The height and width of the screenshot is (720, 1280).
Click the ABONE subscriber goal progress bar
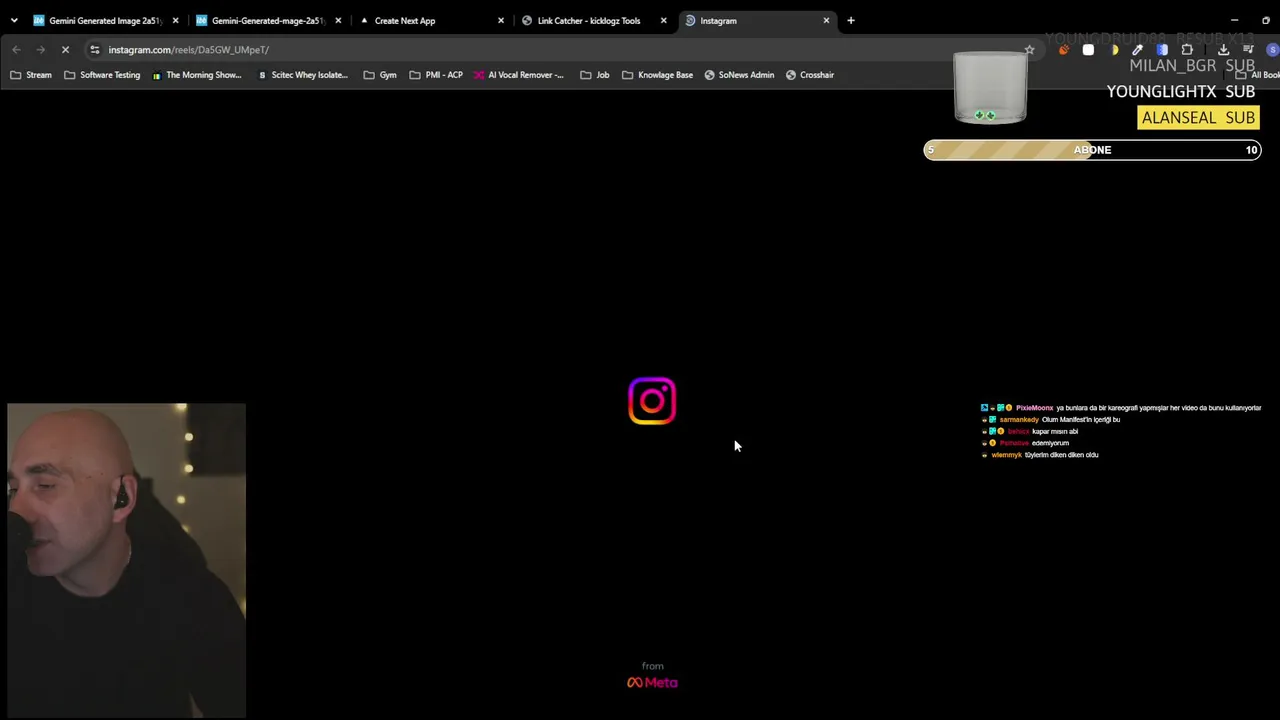(1092, 150)
